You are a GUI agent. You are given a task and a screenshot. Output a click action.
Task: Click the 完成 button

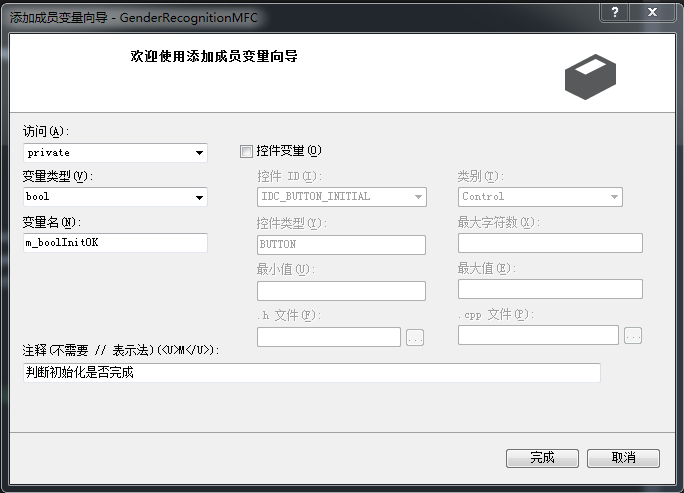coord(542,458)
